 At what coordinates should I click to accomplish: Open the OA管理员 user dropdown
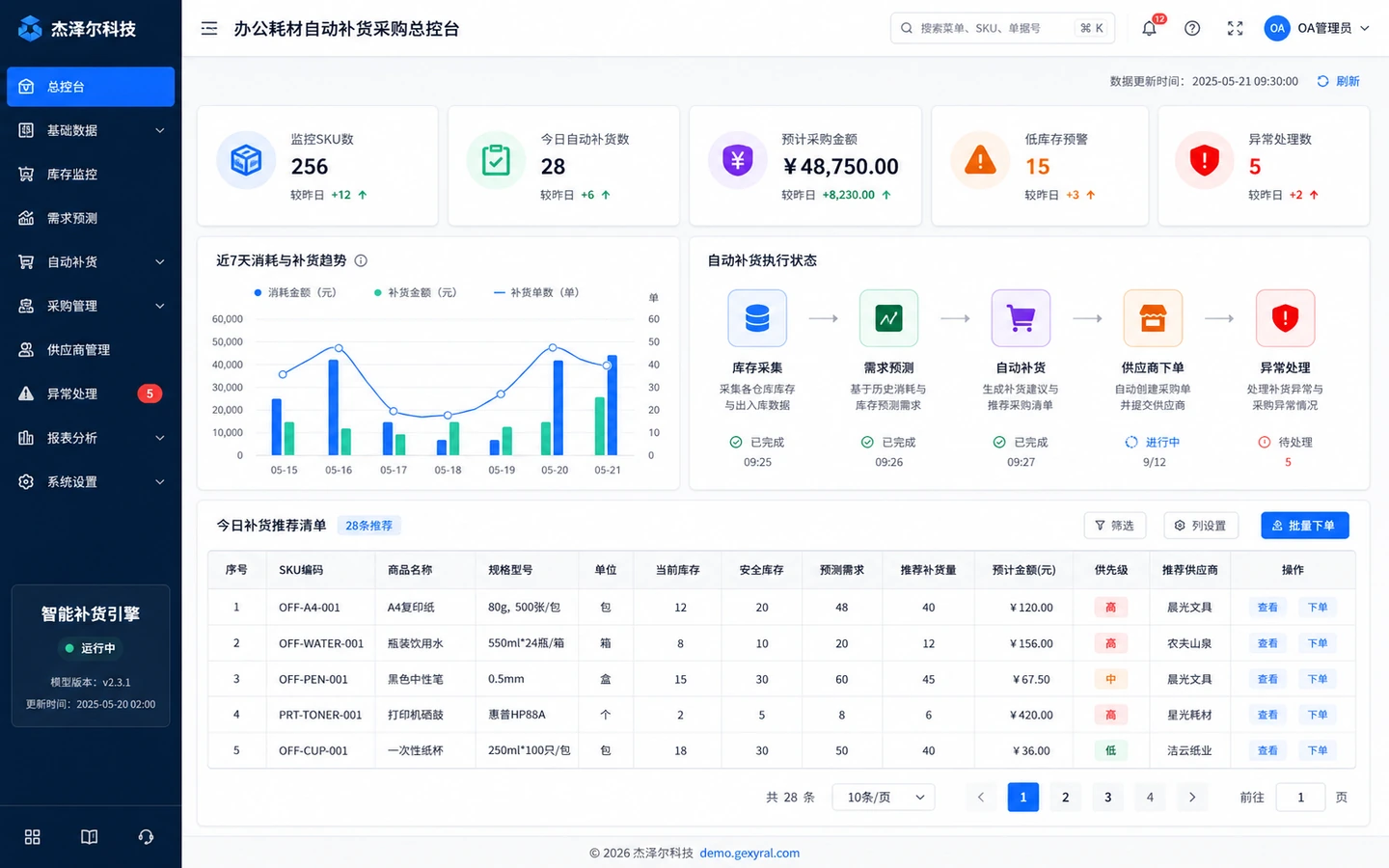pyautogui.click(x=1317, y=29)
